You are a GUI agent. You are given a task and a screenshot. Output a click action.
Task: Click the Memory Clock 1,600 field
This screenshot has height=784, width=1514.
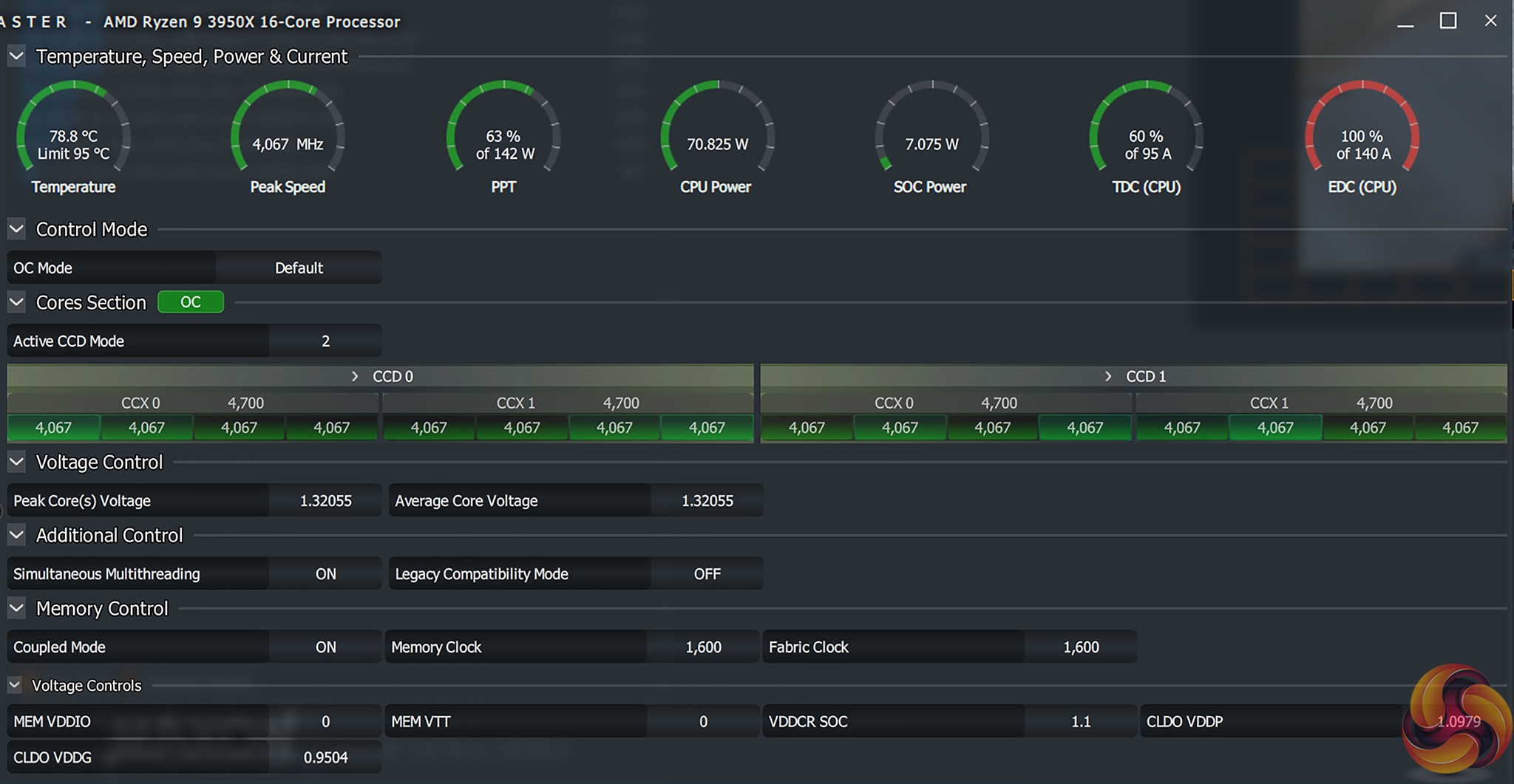(x=703, y=647)
